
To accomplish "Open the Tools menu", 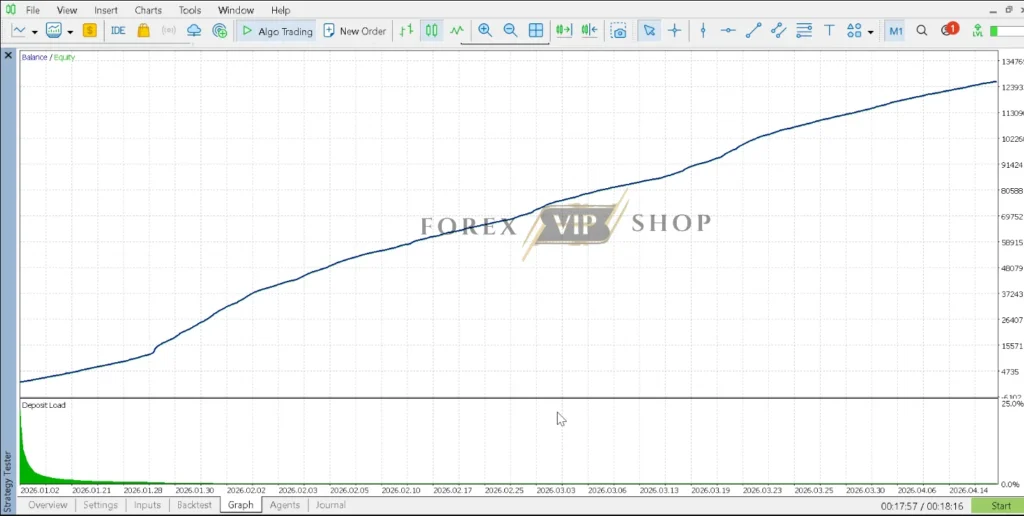I will coord(190,10).
